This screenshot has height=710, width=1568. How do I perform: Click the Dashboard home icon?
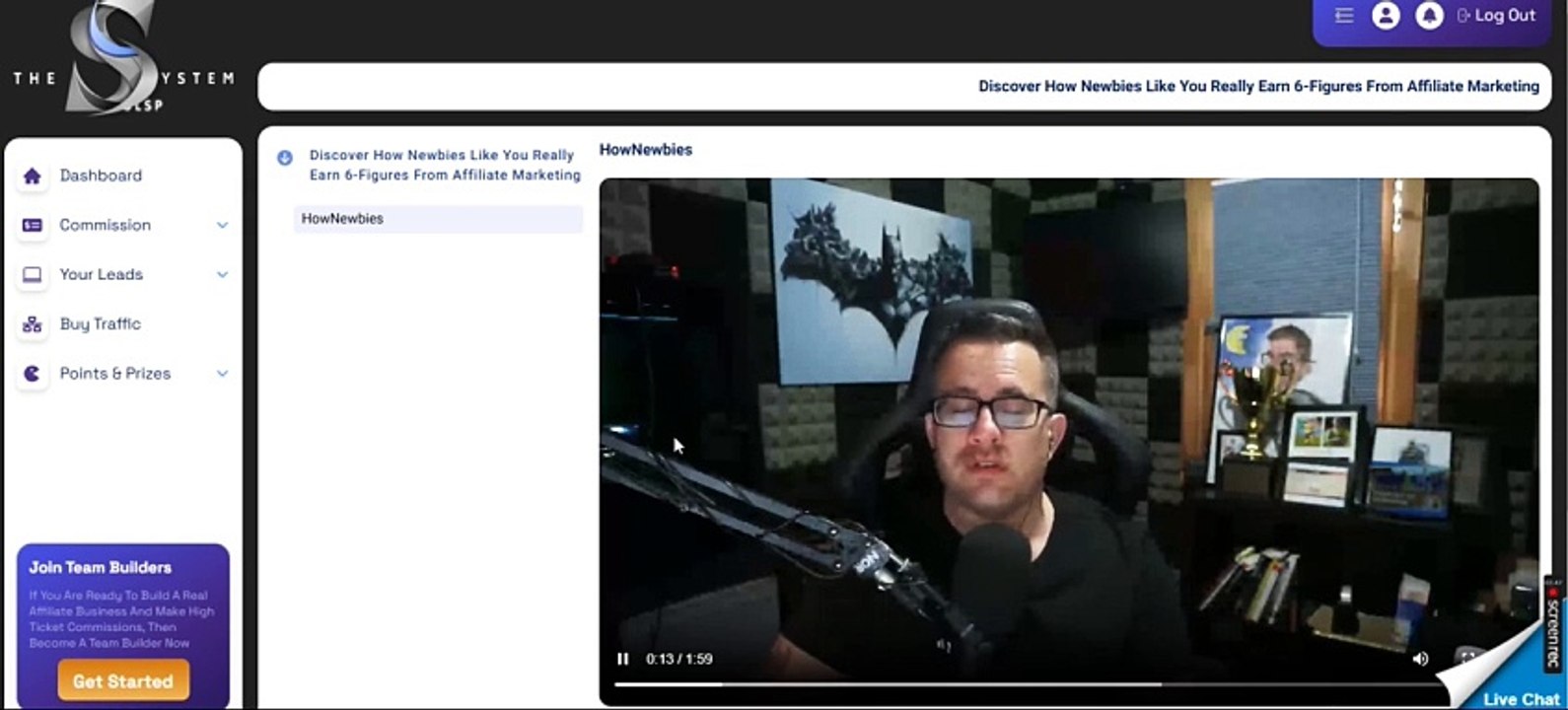click(32, 176)
